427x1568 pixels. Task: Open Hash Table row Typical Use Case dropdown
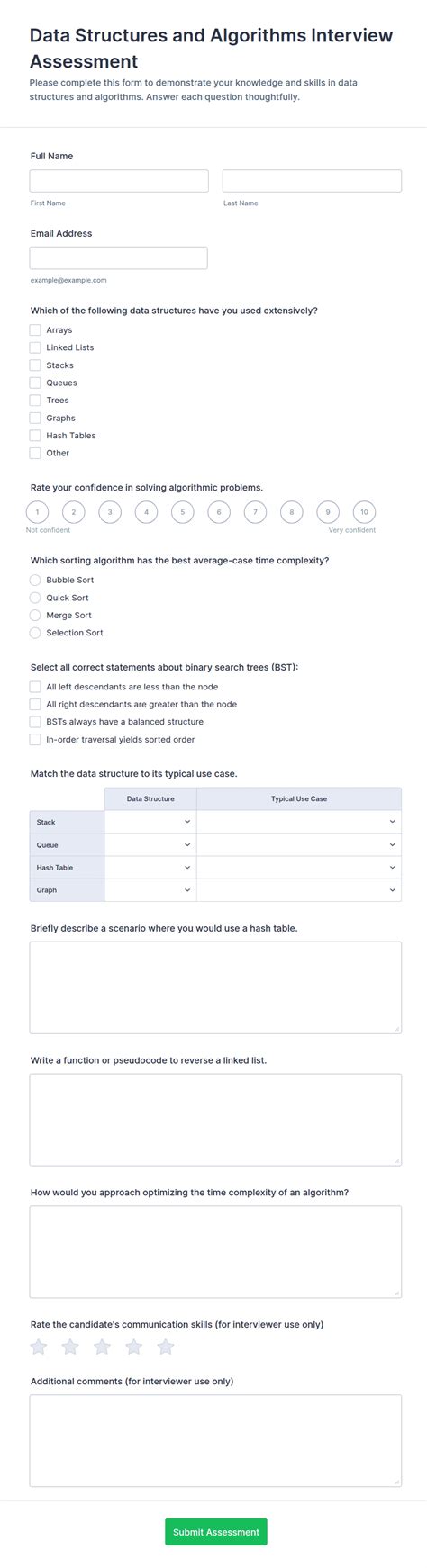click(x=299, y=868)
